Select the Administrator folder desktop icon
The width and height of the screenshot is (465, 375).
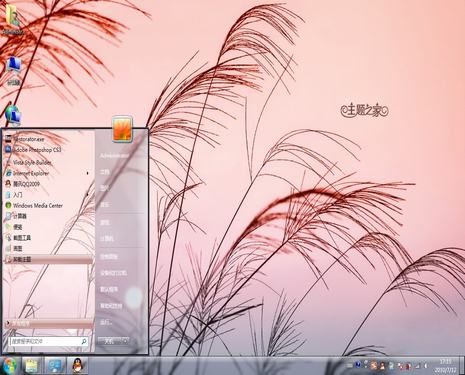coord(13,19)
